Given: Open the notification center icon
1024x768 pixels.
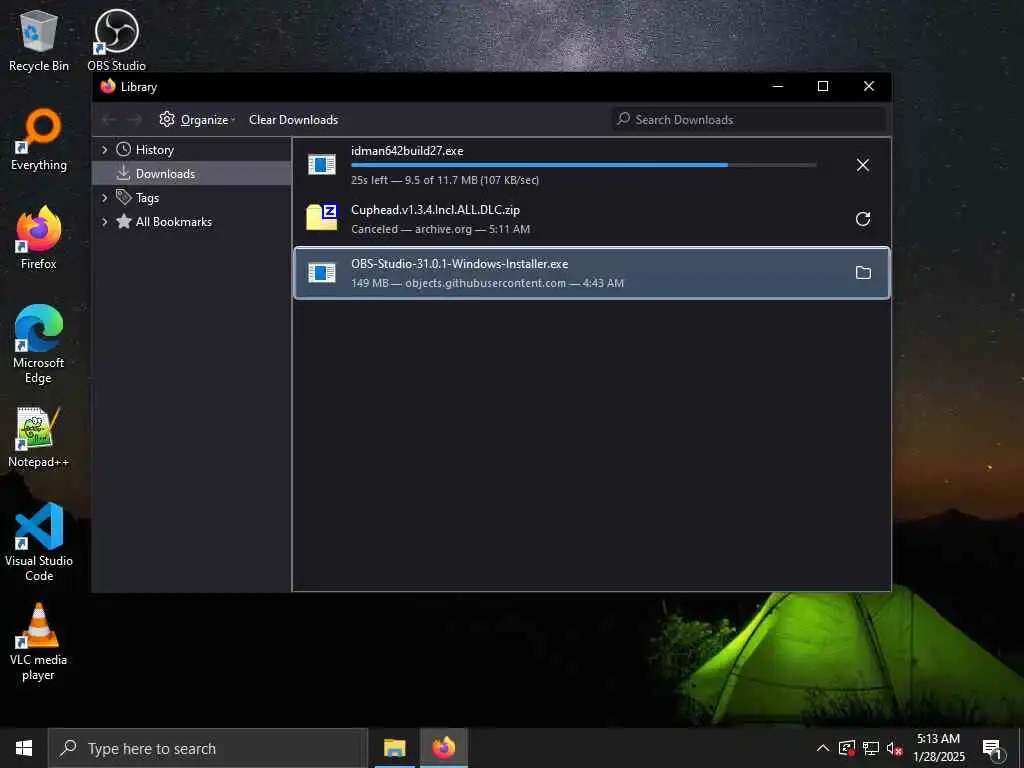Looking at the screenshot, I should pyautogui.click(x=992, y=749).
